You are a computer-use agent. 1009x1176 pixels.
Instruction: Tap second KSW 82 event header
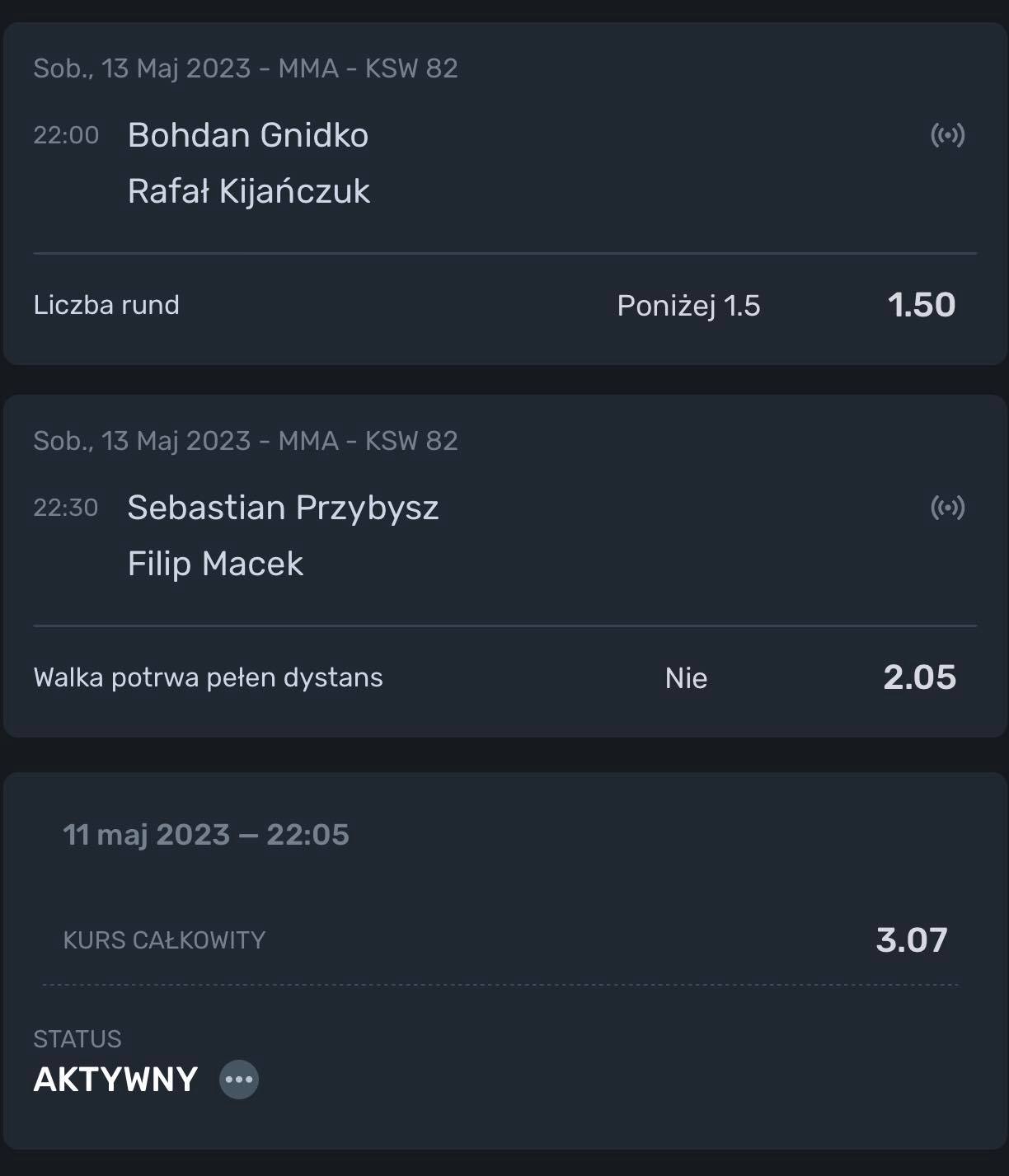[246, 440]
